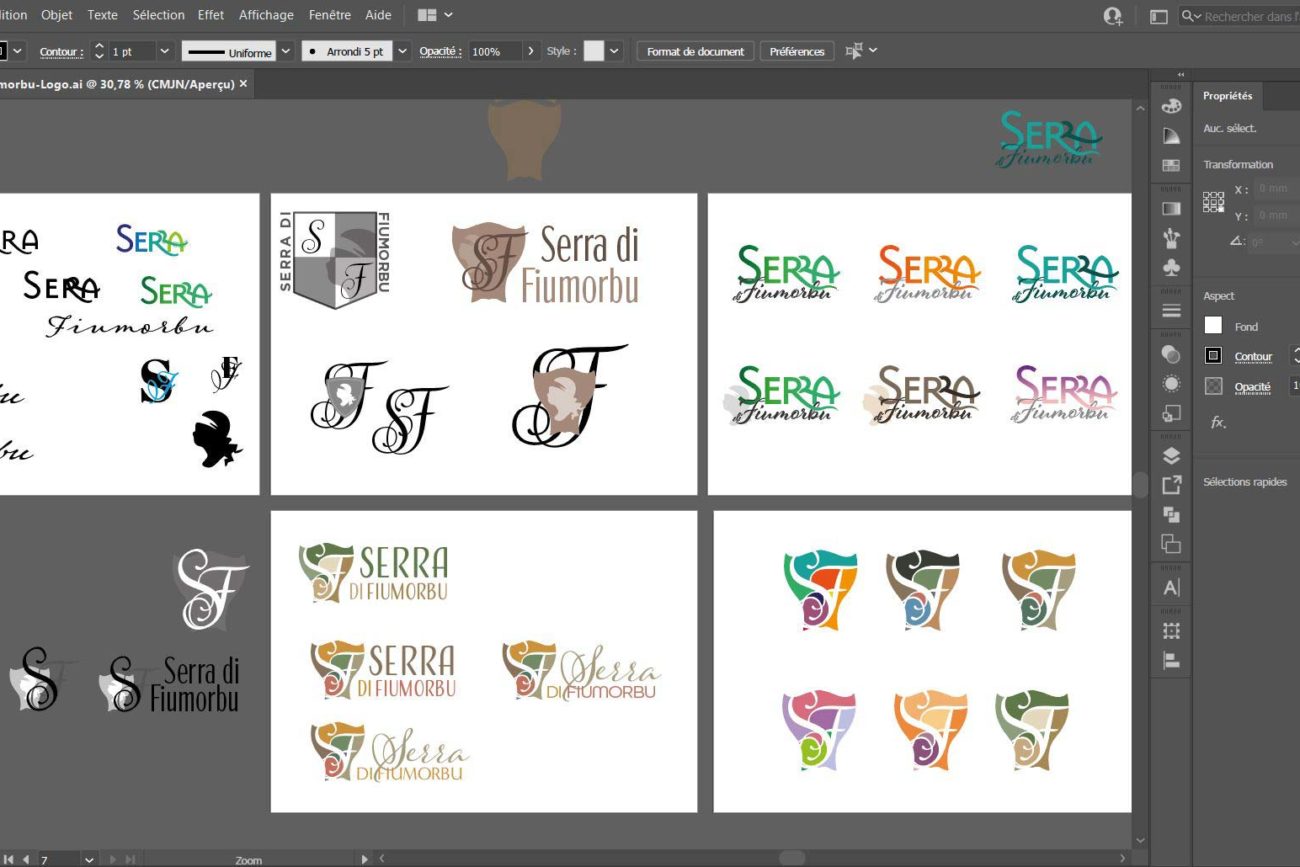1300x867 pixels.
Task: Open the Gradient panel icon
Action: coord(1170,208)
